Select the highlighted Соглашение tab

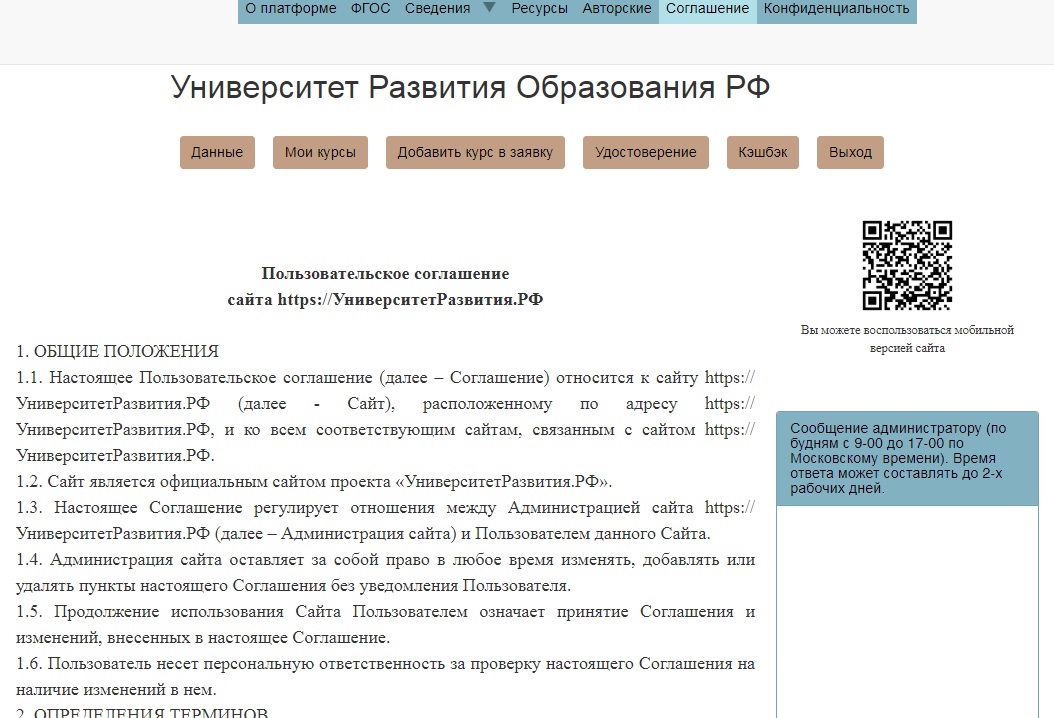[707, 9]
